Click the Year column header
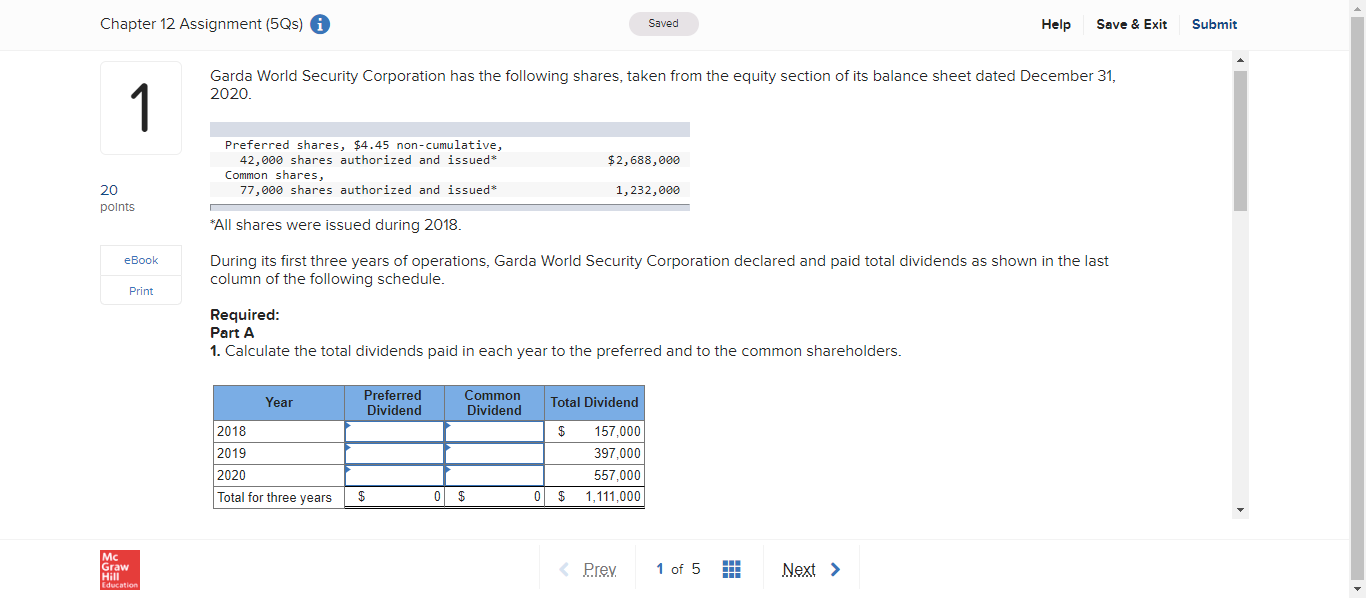 279,403
